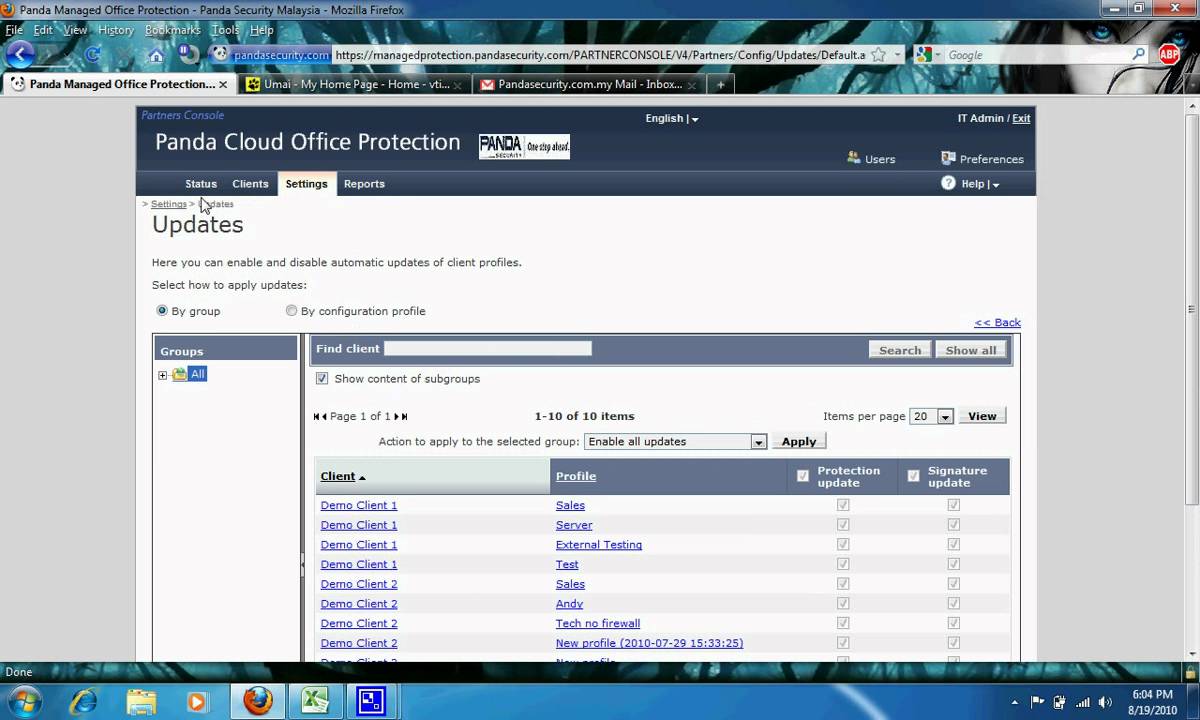Click the Exit link
This screenshot has height=720, width=1200.
[1021, 118]
